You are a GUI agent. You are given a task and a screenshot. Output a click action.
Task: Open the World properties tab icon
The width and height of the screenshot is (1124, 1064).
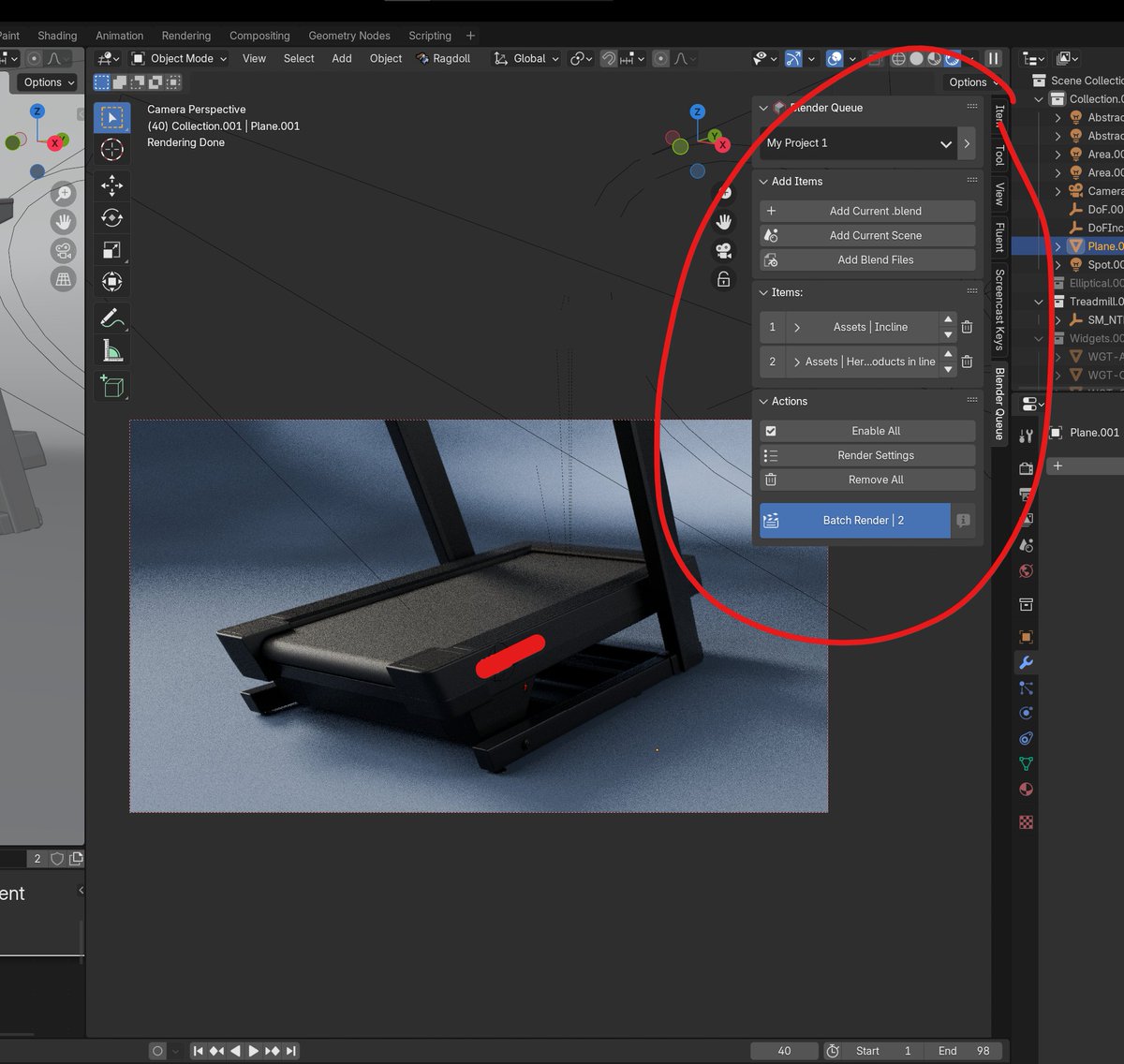point(1026,570)
